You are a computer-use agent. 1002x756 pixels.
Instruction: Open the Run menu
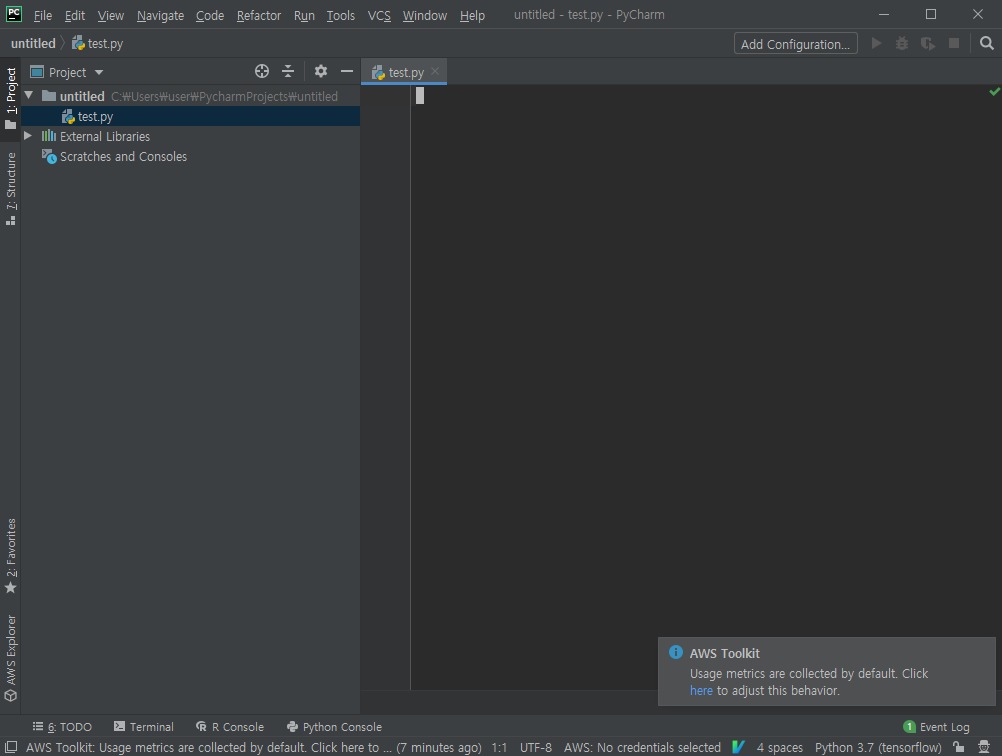pyautogui.click(x=304, y=15)
